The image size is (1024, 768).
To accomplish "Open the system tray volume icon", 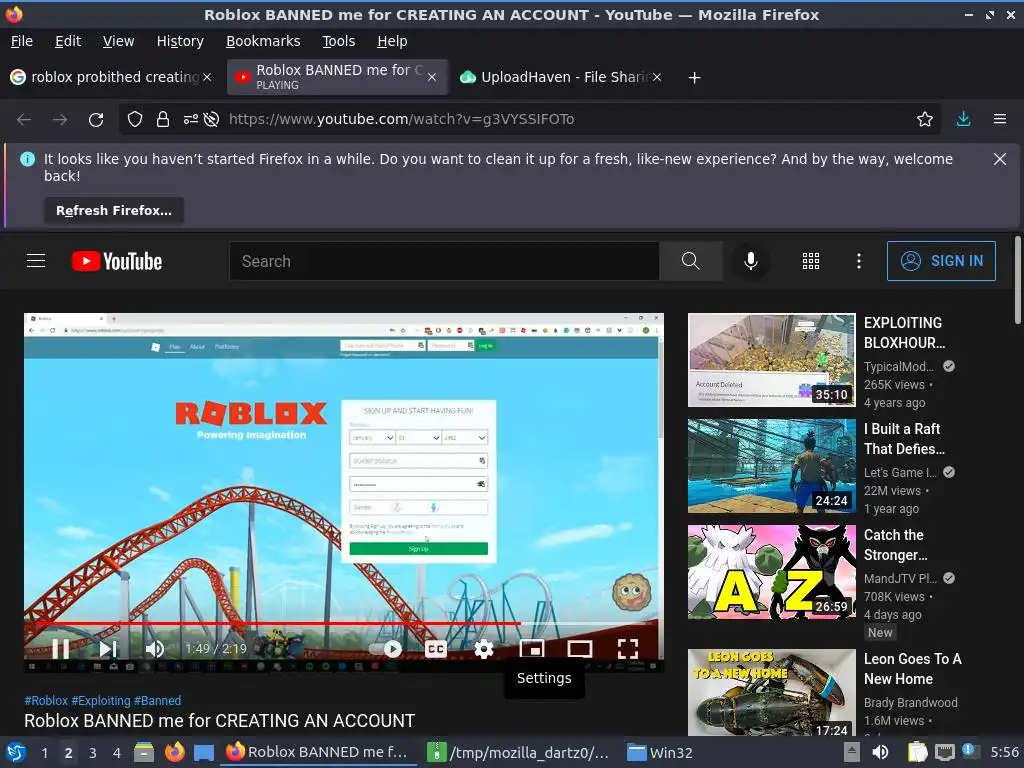I will (880, 752).
